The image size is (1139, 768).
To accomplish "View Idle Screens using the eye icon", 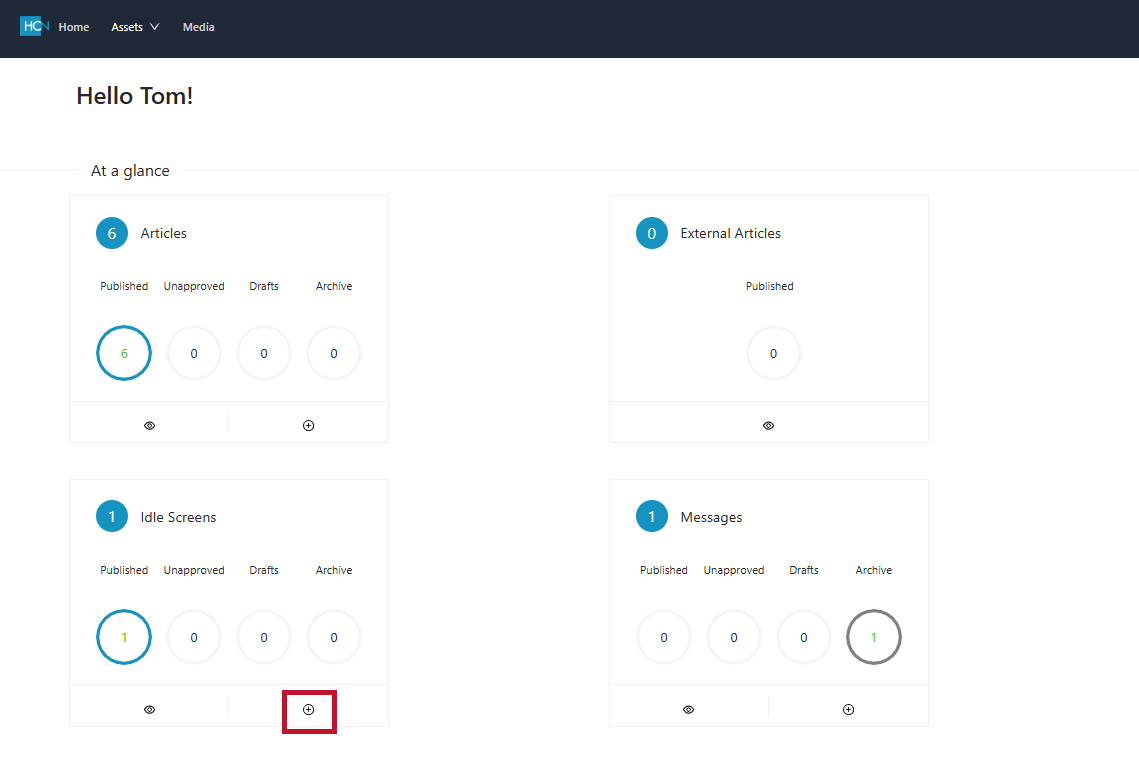I will pos(149,709).
